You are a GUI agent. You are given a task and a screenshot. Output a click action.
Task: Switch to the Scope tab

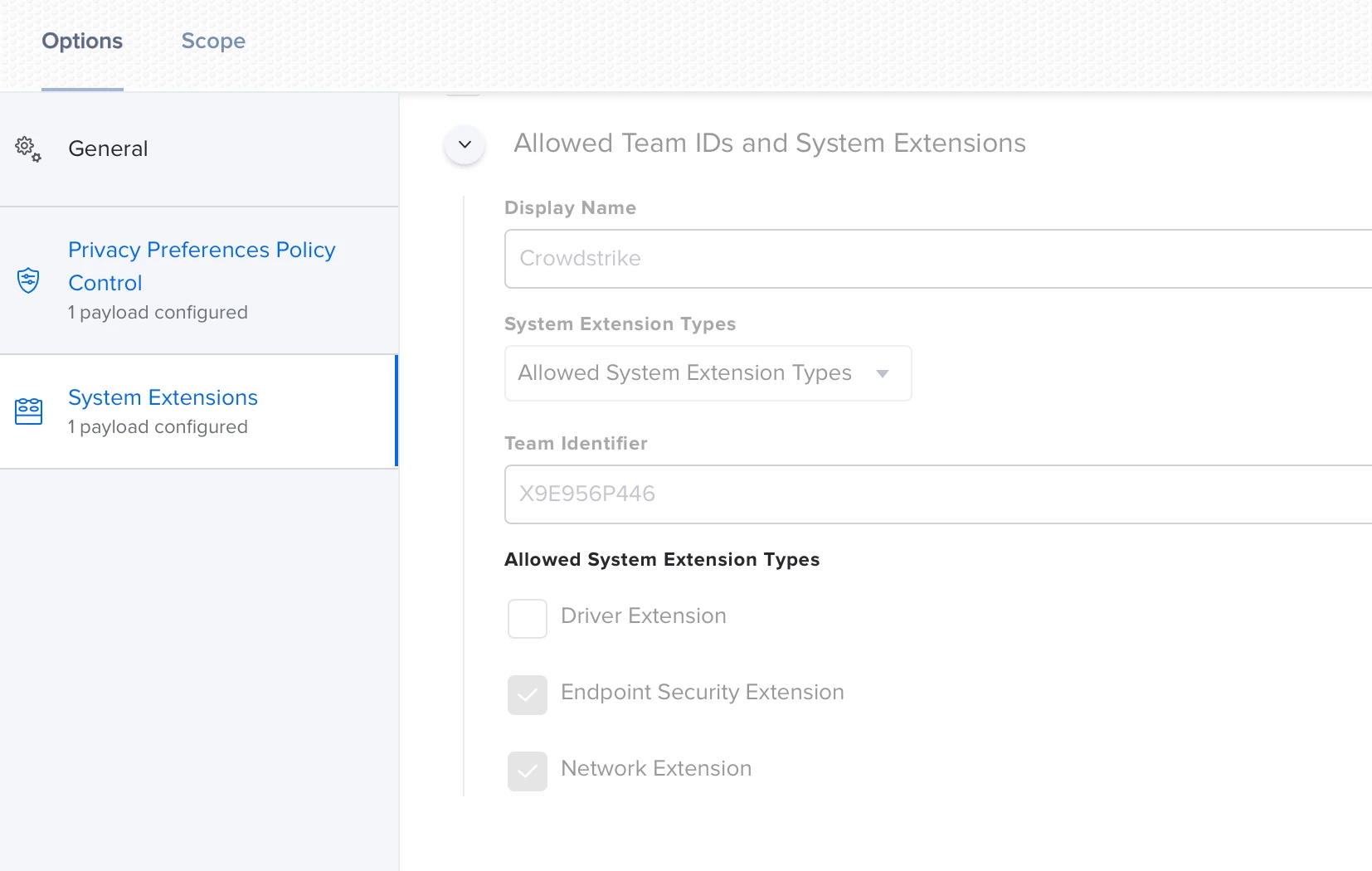213,41
